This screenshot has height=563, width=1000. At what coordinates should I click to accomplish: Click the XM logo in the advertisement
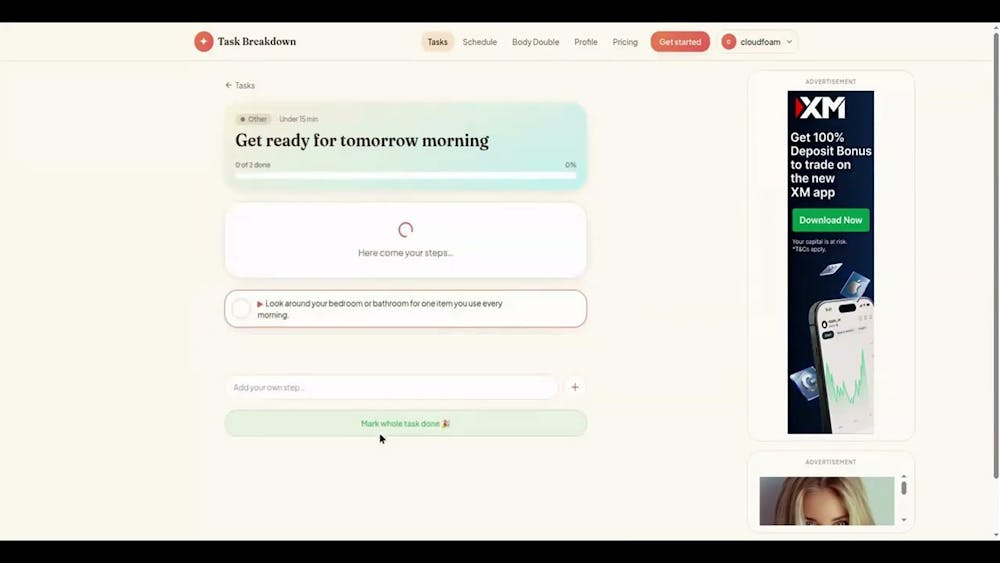tap(820, 108)
